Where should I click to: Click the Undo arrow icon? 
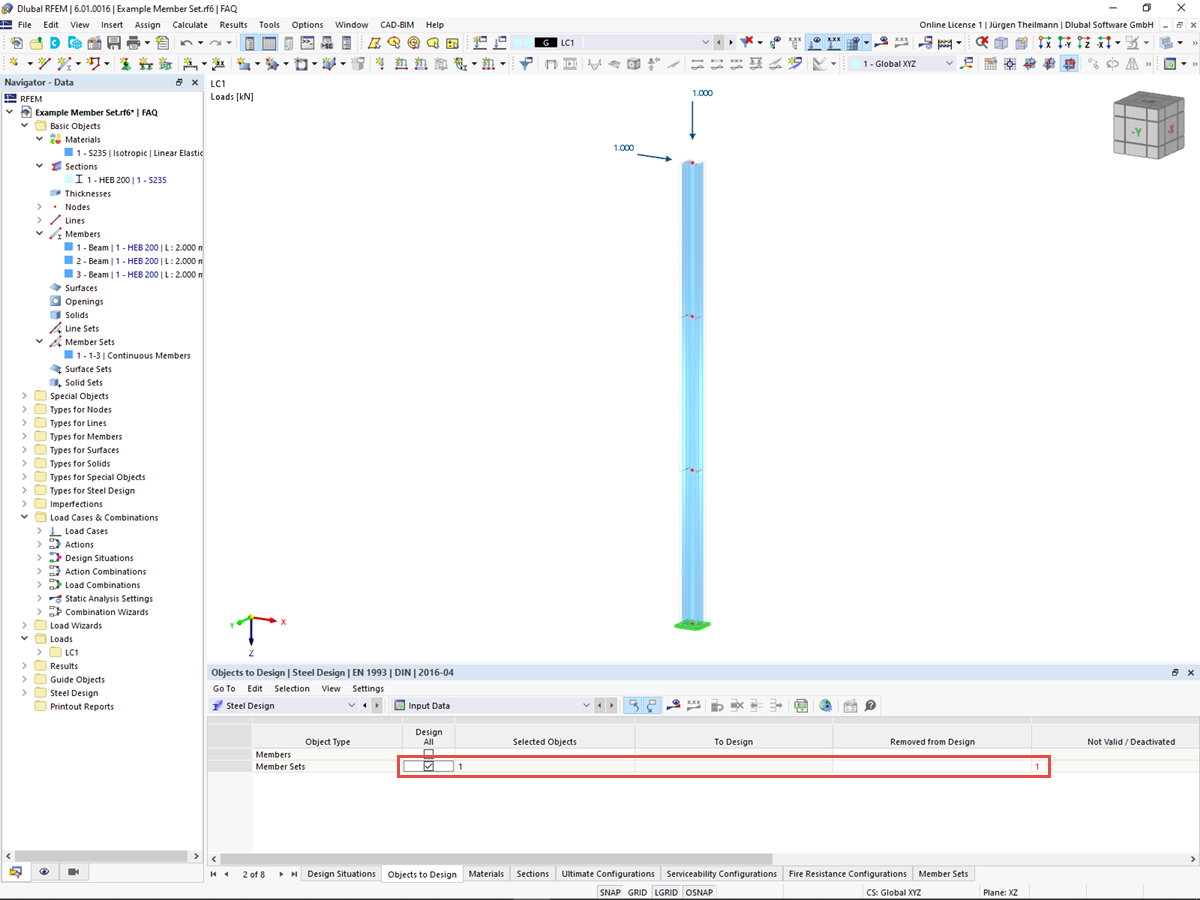187,43
